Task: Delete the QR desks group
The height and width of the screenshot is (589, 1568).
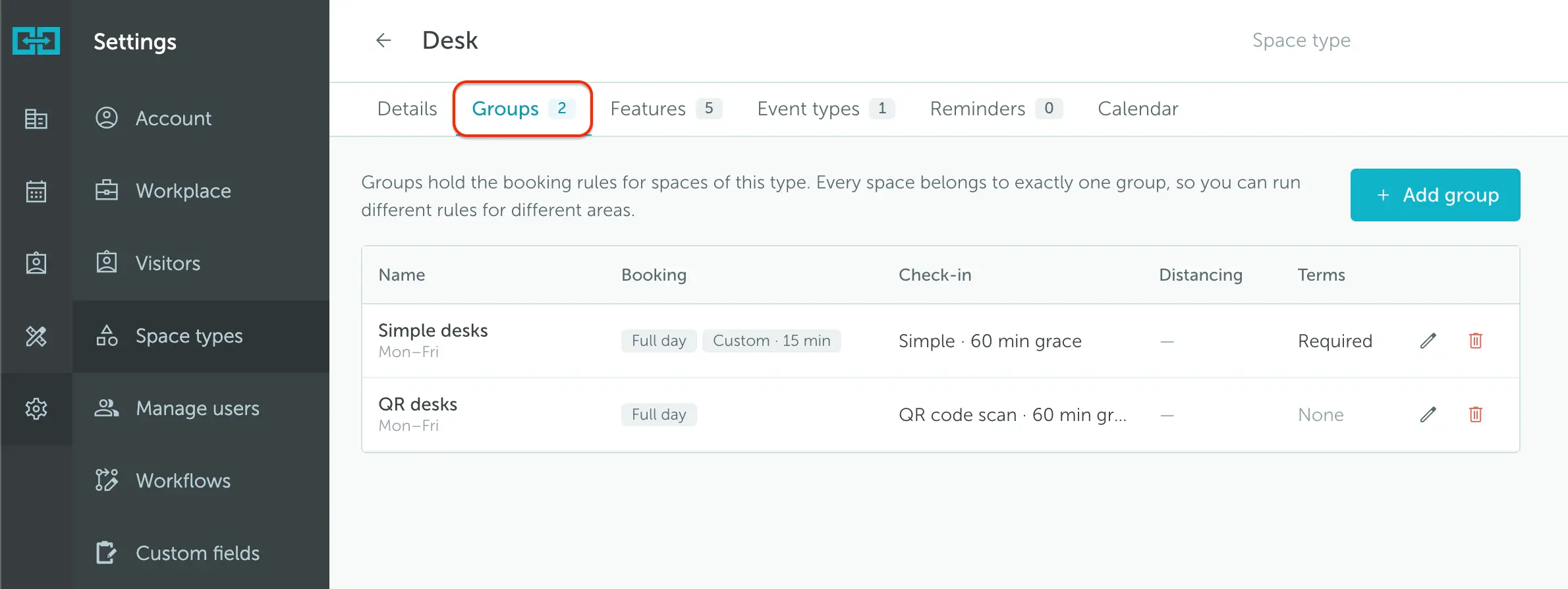Action: tap(1476, 414)
